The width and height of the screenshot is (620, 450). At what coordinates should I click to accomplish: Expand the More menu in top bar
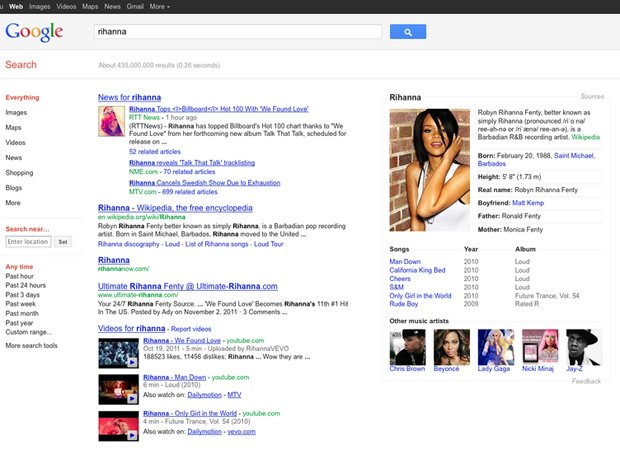tap(157, 6)
